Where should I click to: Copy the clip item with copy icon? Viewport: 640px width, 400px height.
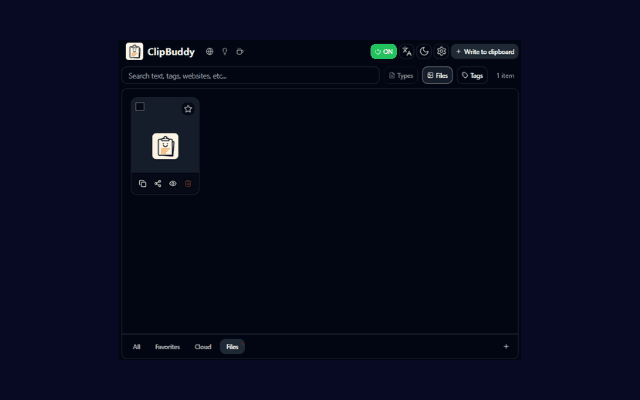click(x=142, y=184)
